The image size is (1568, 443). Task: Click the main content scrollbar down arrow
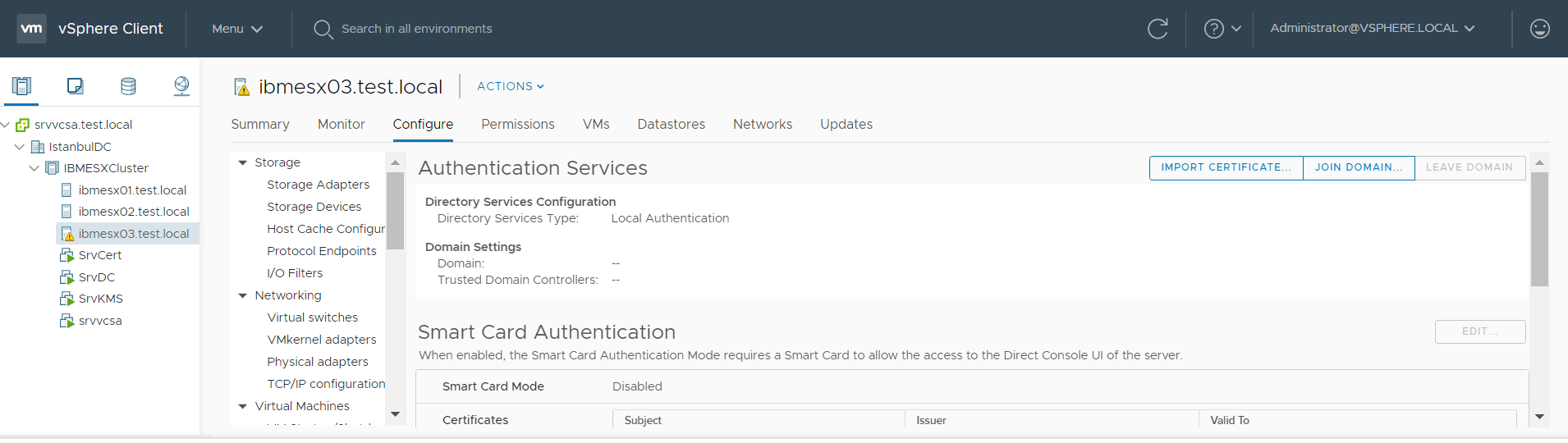pos(1539,417)
